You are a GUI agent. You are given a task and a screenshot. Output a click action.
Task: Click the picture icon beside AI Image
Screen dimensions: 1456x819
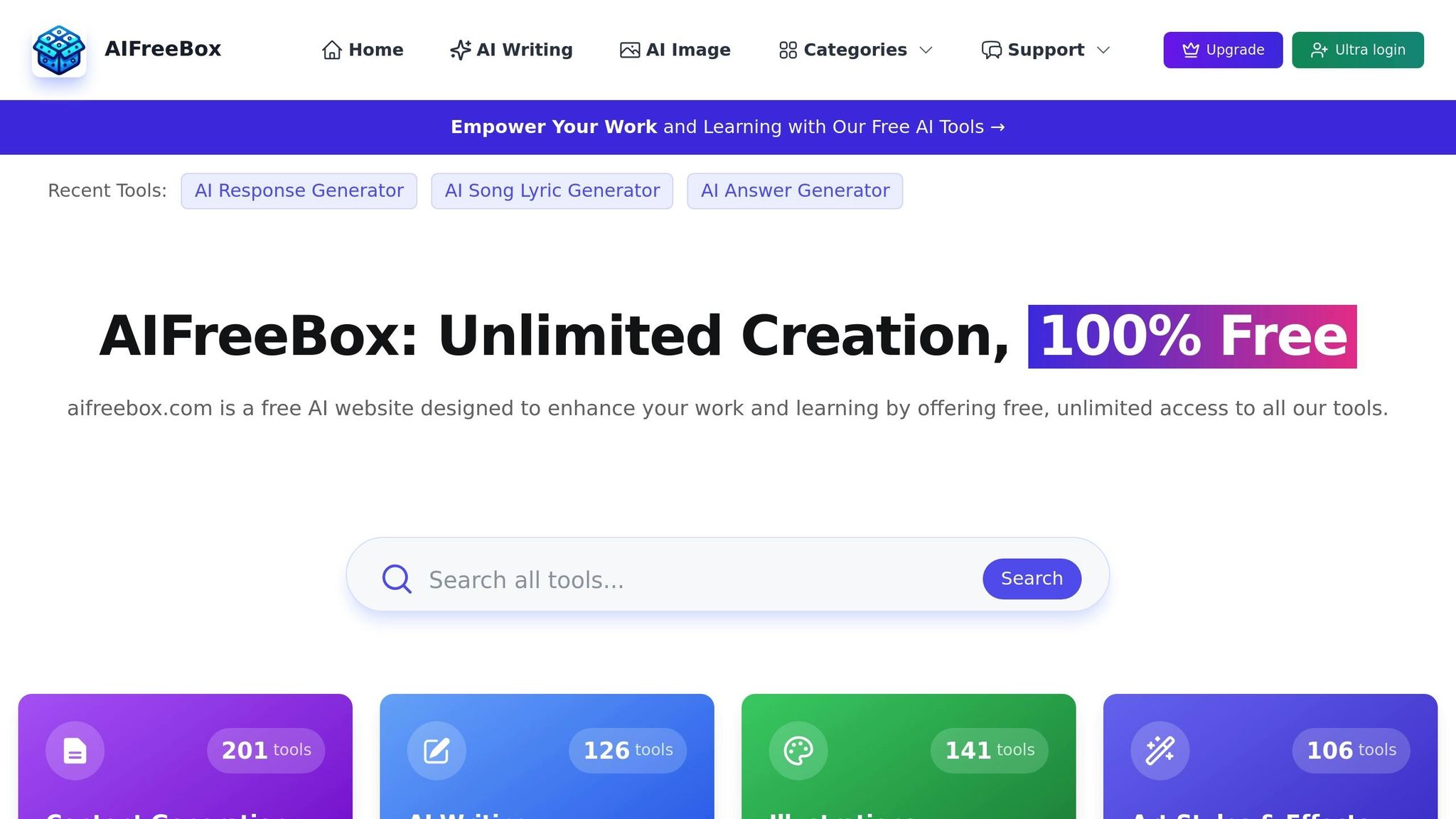click(x=630, y=50)
